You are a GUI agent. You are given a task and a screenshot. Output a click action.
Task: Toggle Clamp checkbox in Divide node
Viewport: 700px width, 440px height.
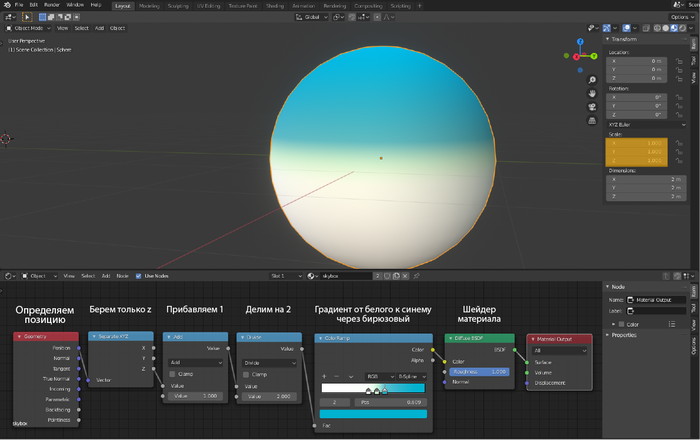click(x=246, y=374)
